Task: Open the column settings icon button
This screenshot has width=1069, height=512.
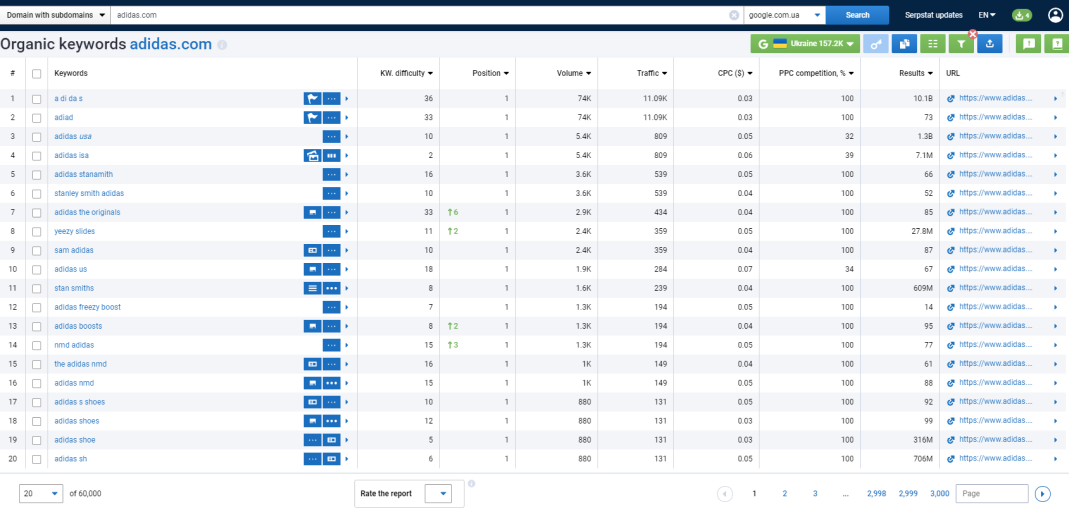Action: click(933, 44)
